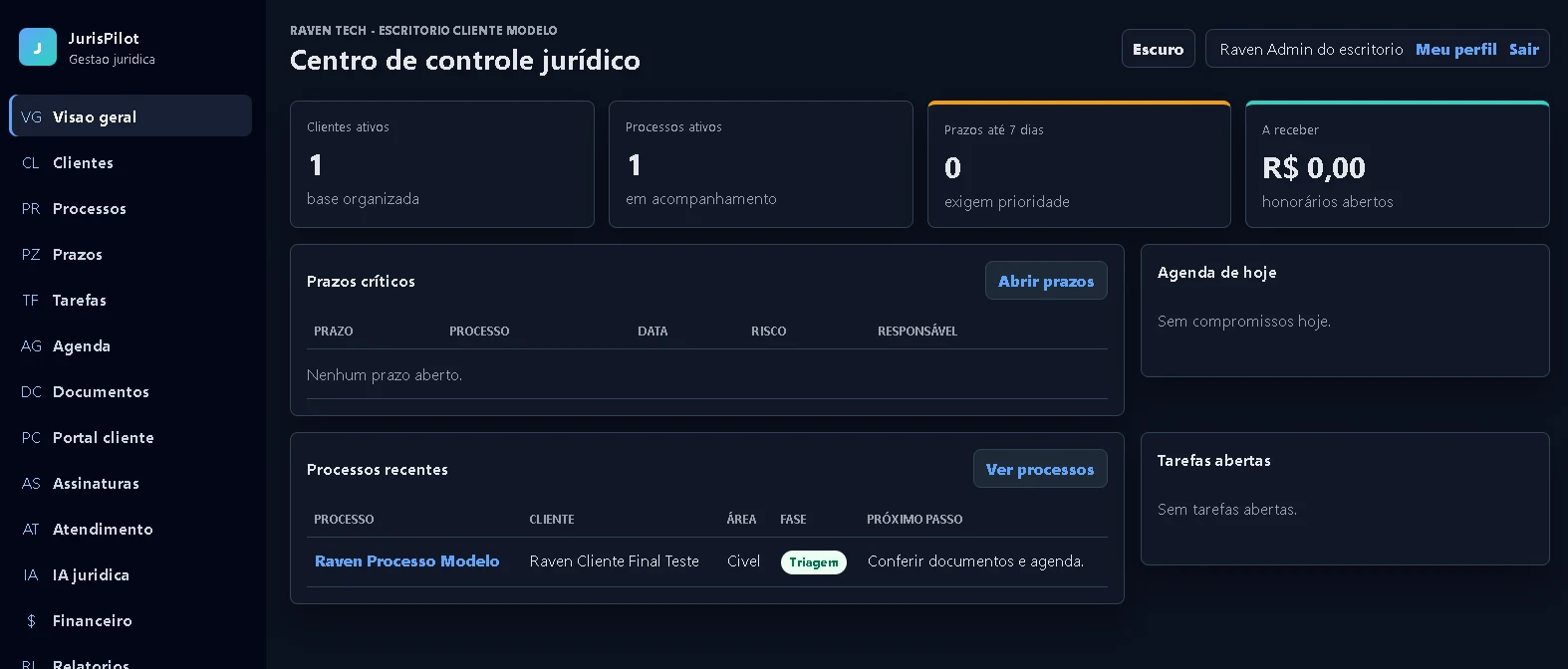Image resolution: width=1568 pixels, height=669 pixels.
Task: Open the Tarefas sidebar item
Action: tap(131, 300)
